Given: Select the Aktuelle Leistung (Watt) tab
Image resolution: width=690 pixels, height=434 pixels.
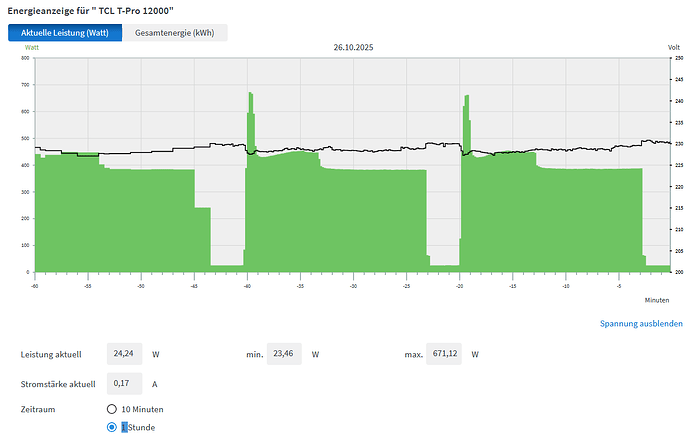Looking at the screenshot, I should pyautogui.click(x=65, y=33).
